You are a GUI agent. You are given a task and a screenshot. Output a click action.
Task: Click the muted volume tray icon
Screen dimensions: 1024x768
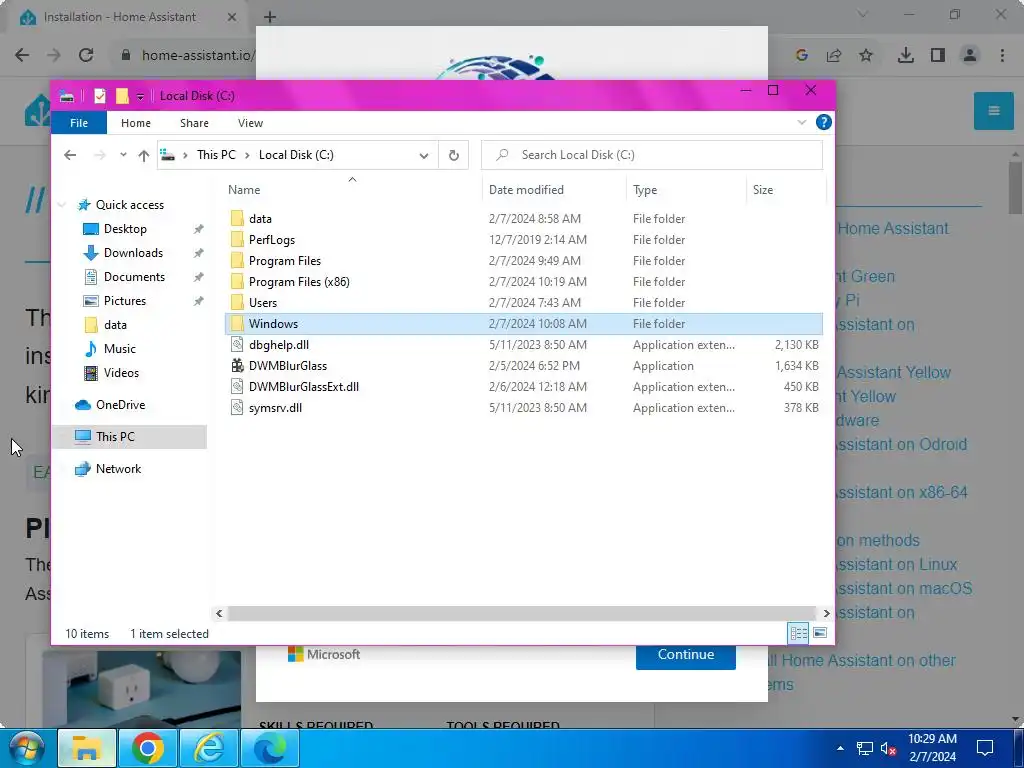[x=889, y=748]
